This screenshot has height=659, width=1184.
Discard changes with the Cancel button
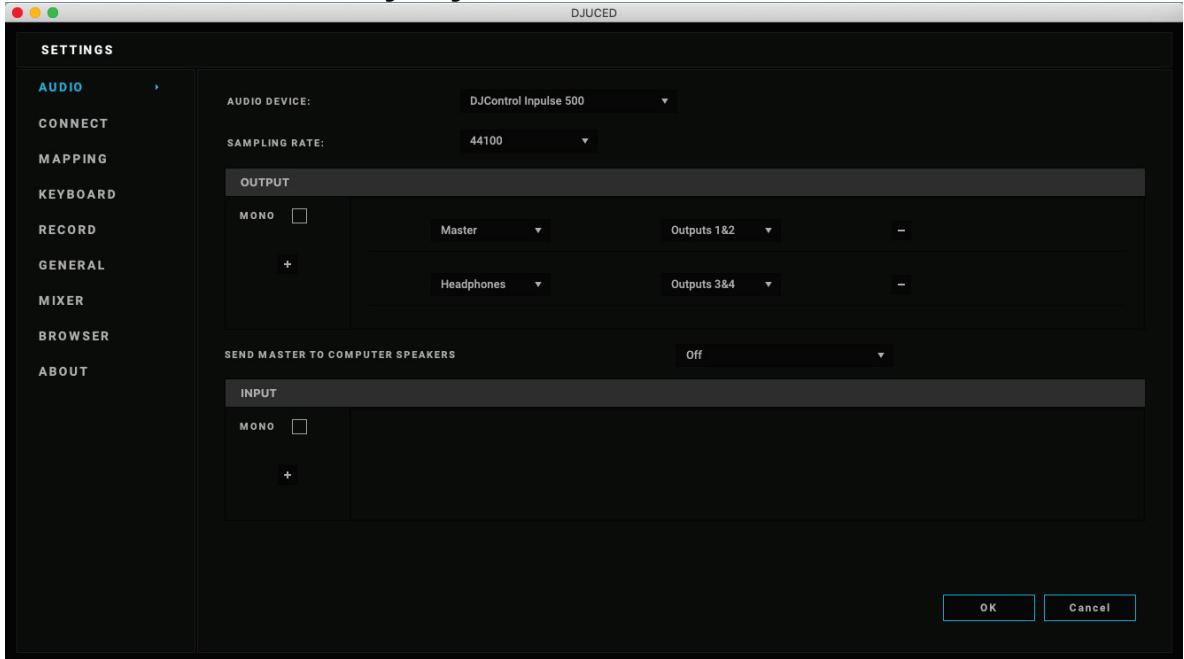click(x=1090, y=608)
